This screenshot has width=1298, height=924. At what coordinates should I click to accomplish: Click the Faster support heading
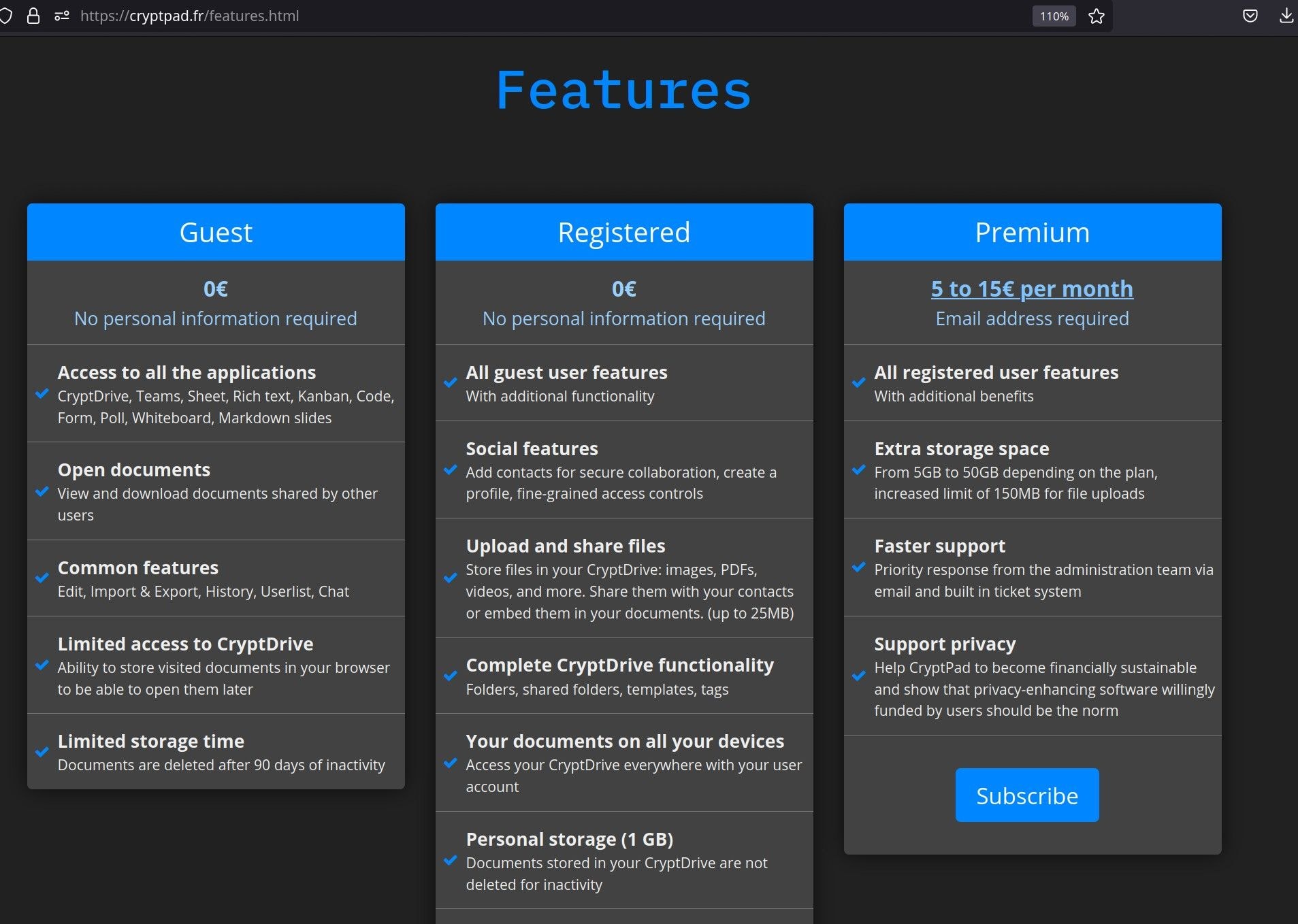click(x=940, y=546)
